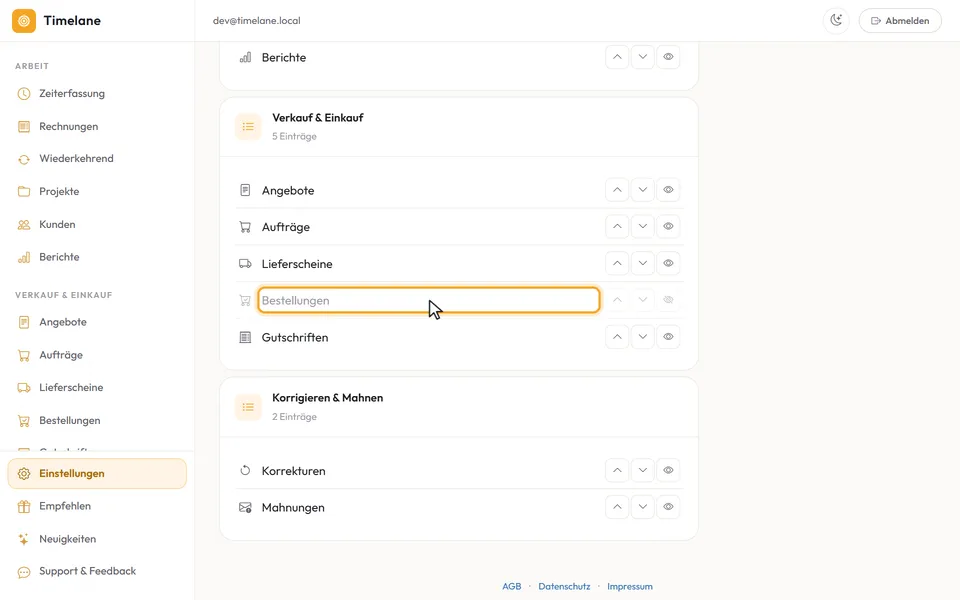Hide the Berichte entry with eye toggle

[x=668, y=57]
